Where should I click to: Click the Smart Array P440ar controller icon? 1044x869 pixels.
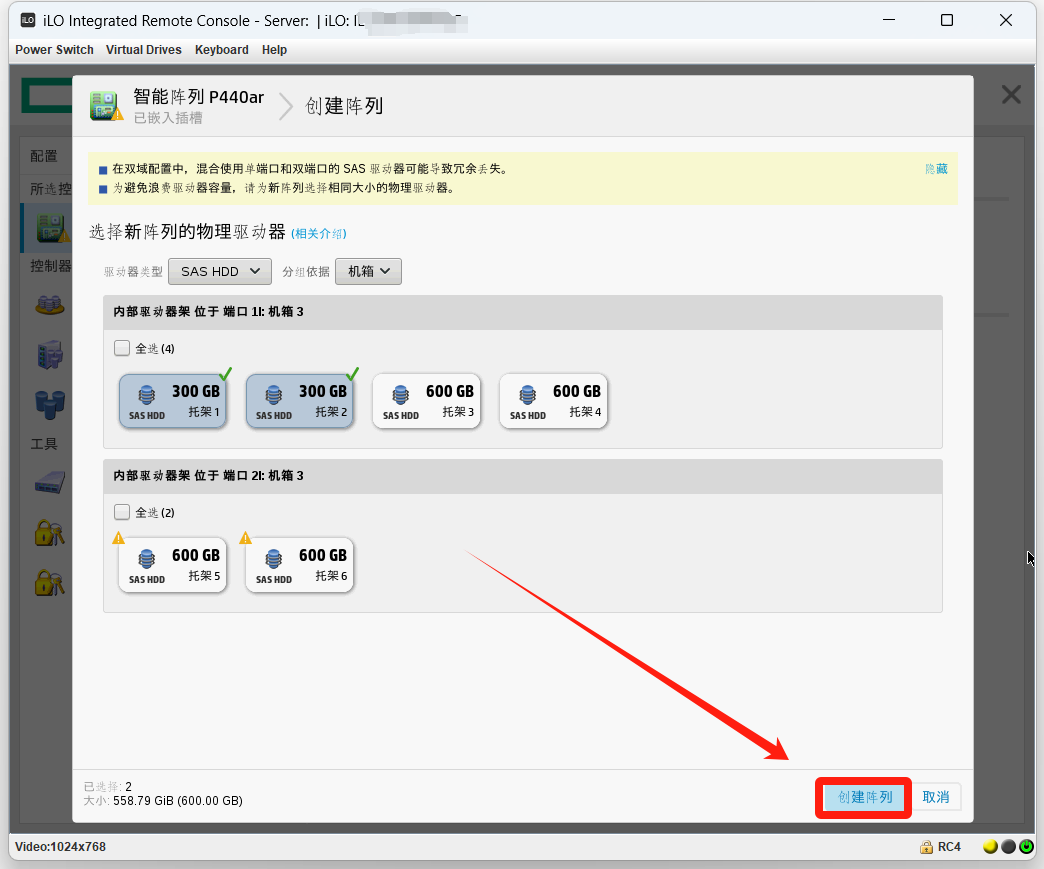pyautogui.click(x=106, y=105)
